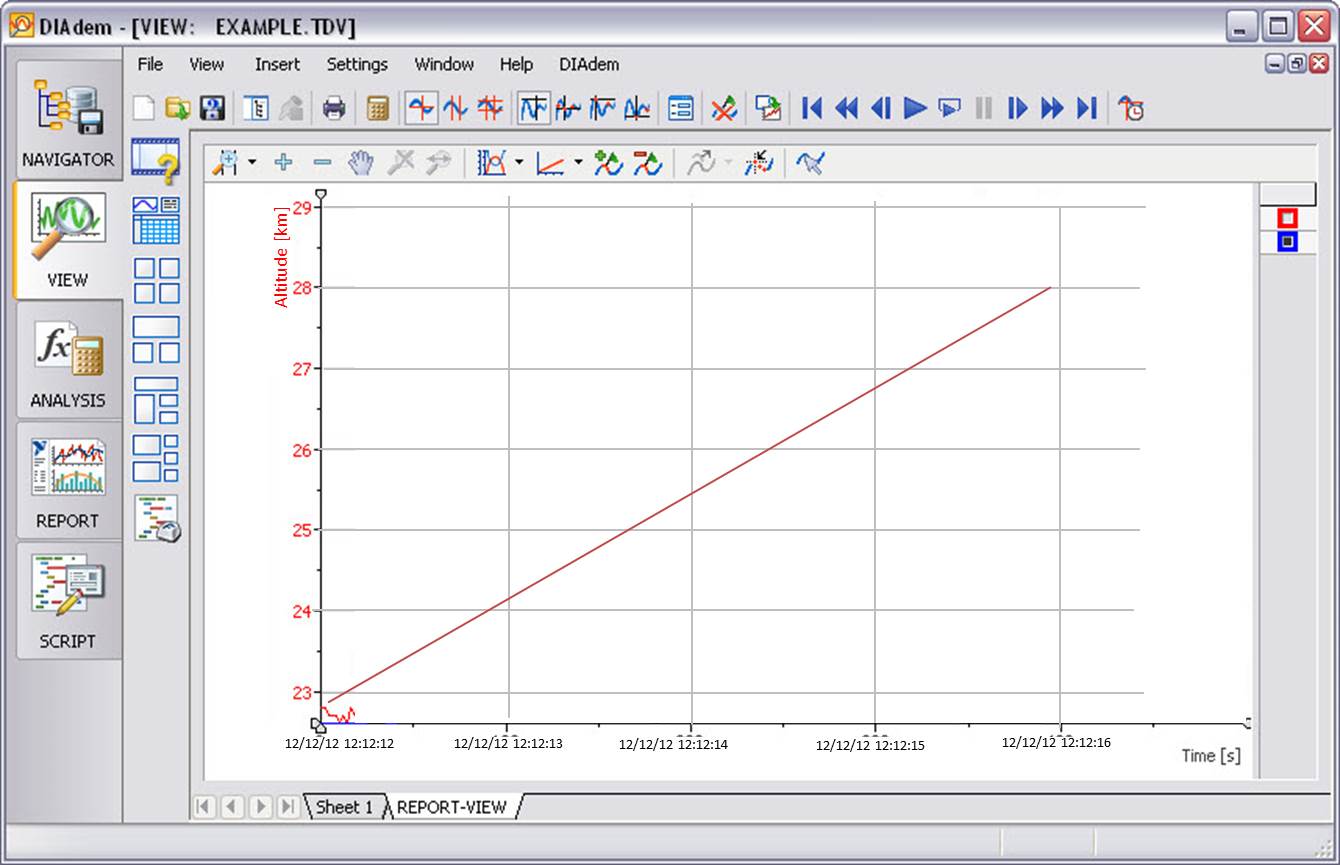Open the clock synchronization settings icon
This screenshot has width=1340, height=865.
(x=1131, y=108)
